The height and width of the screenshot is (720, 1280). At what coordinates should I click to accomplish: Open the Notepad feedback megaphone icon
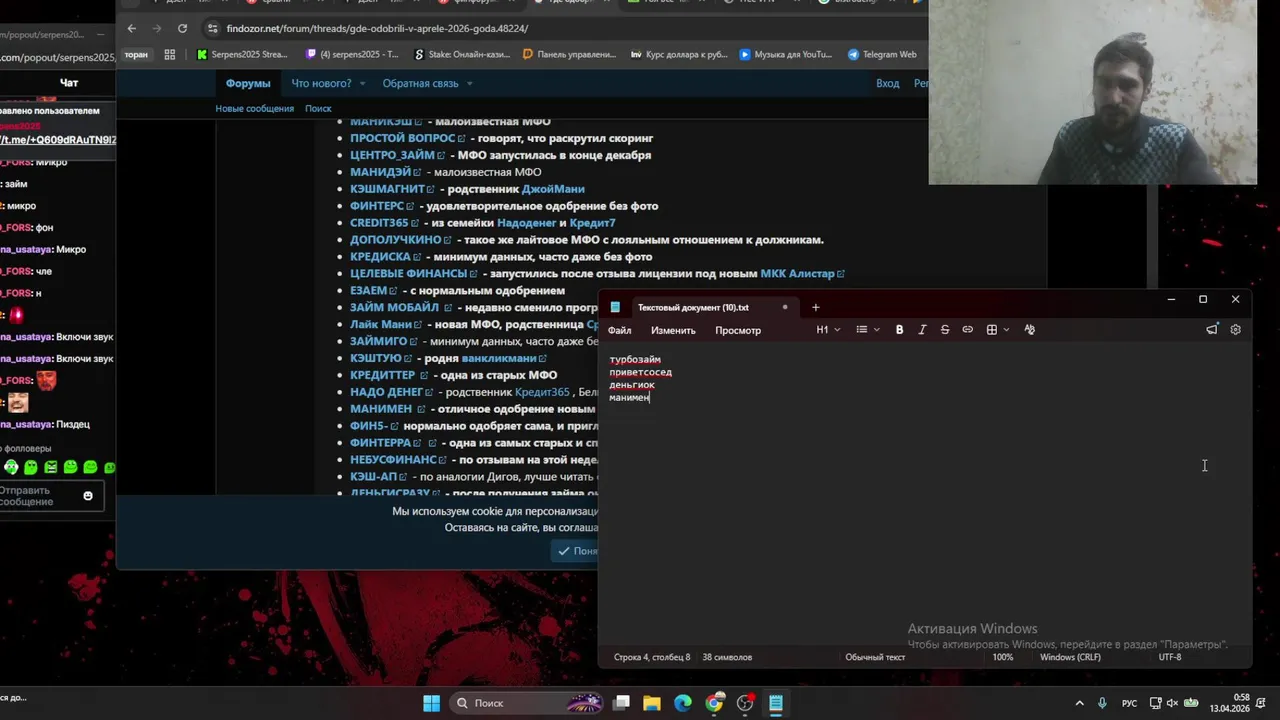coord(1212,329)
